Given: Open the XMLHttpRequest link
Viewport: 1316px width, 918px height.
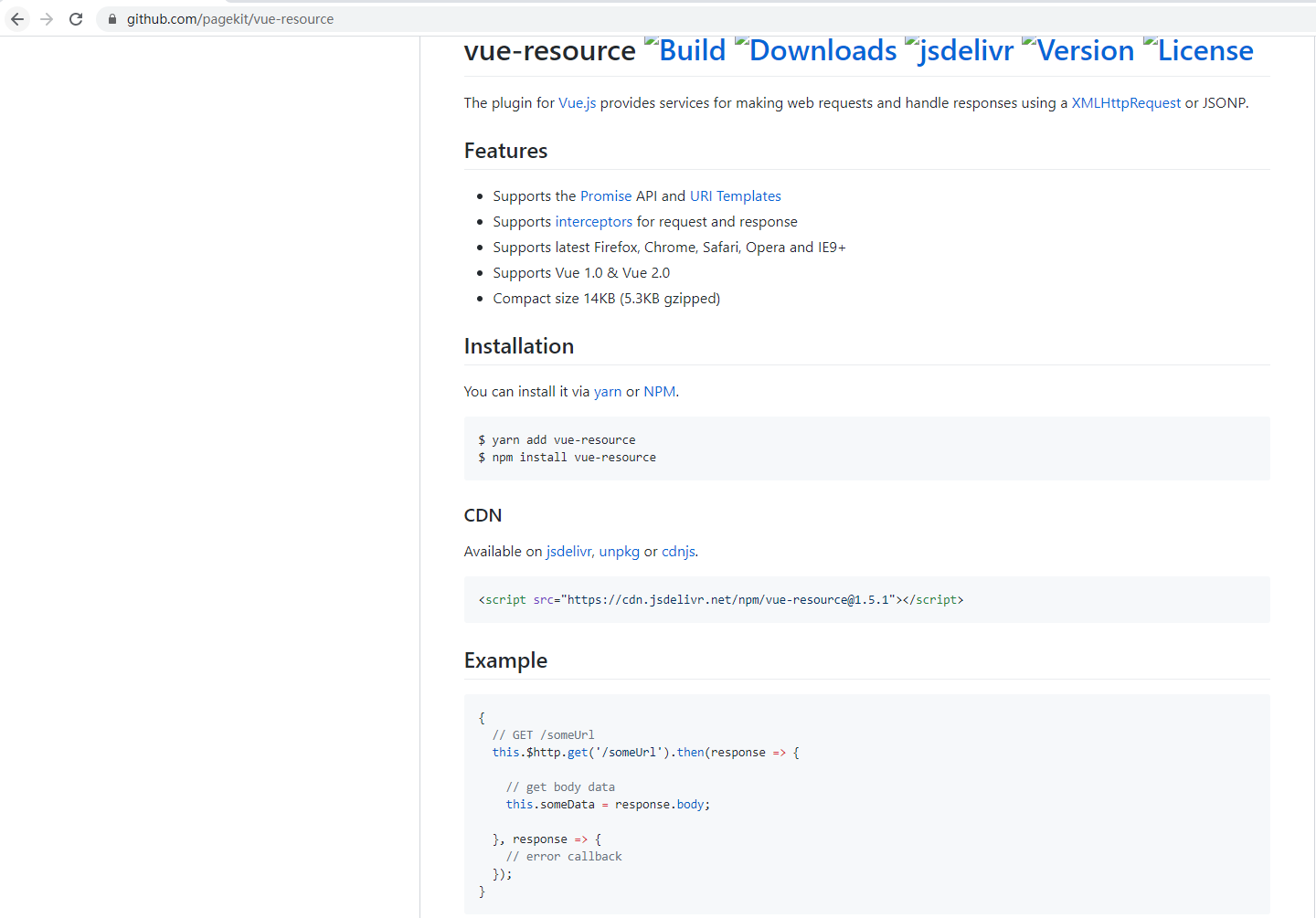Looking at the screenshot, I should coord(1126,103).
